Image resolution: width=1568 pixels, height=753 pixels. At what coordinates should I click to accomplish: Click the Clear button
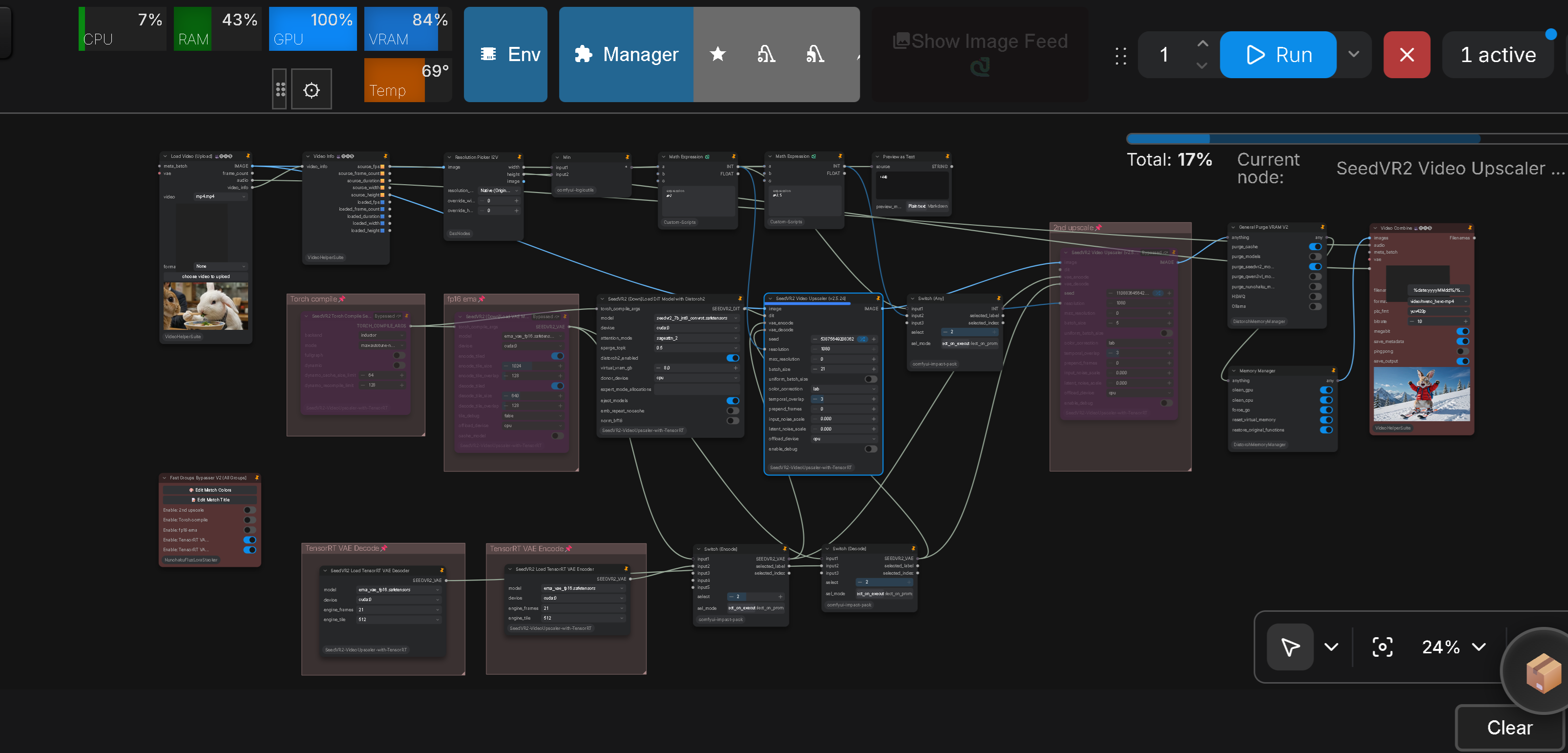(1509, 728)
